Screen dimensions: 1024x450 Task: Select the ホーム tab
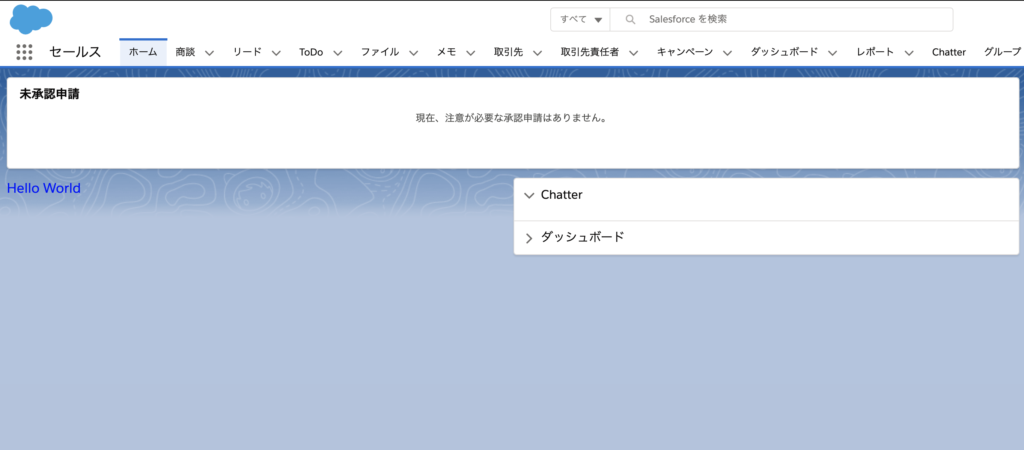click(143, 52)
